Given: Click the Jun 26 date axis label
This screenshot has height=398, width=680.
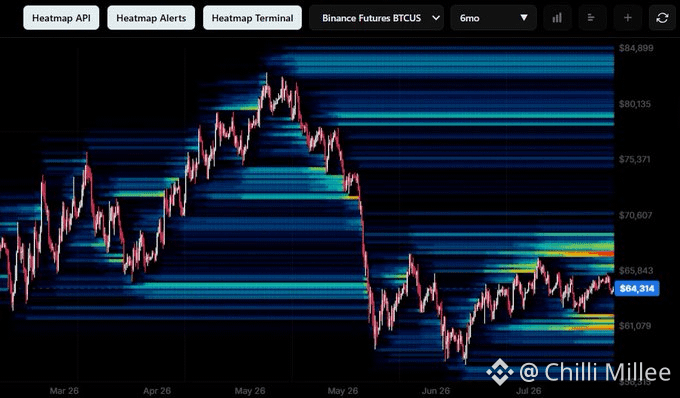Looking at the screenshot, I should click(436, 391).
